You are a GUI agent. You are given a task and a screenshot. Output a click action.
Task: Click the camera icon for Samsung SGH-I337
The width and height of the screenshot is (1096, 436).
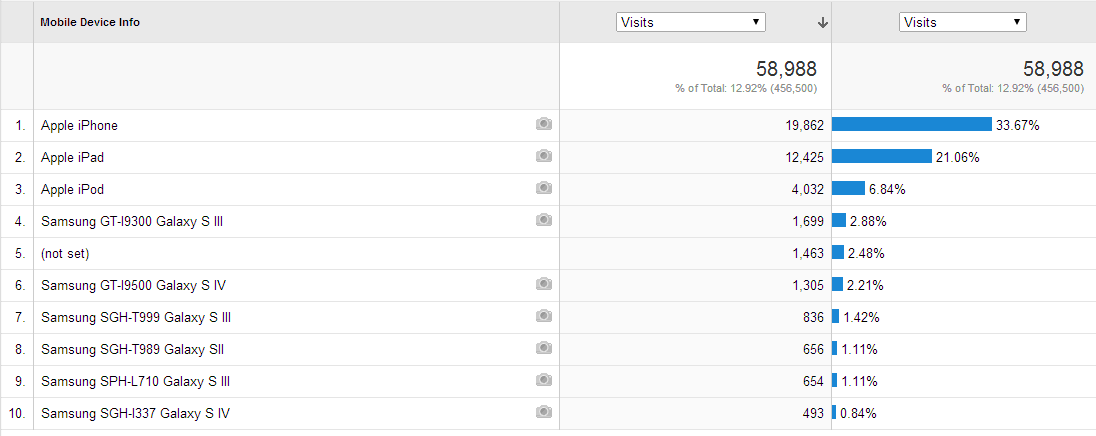(x=544, y=412)
